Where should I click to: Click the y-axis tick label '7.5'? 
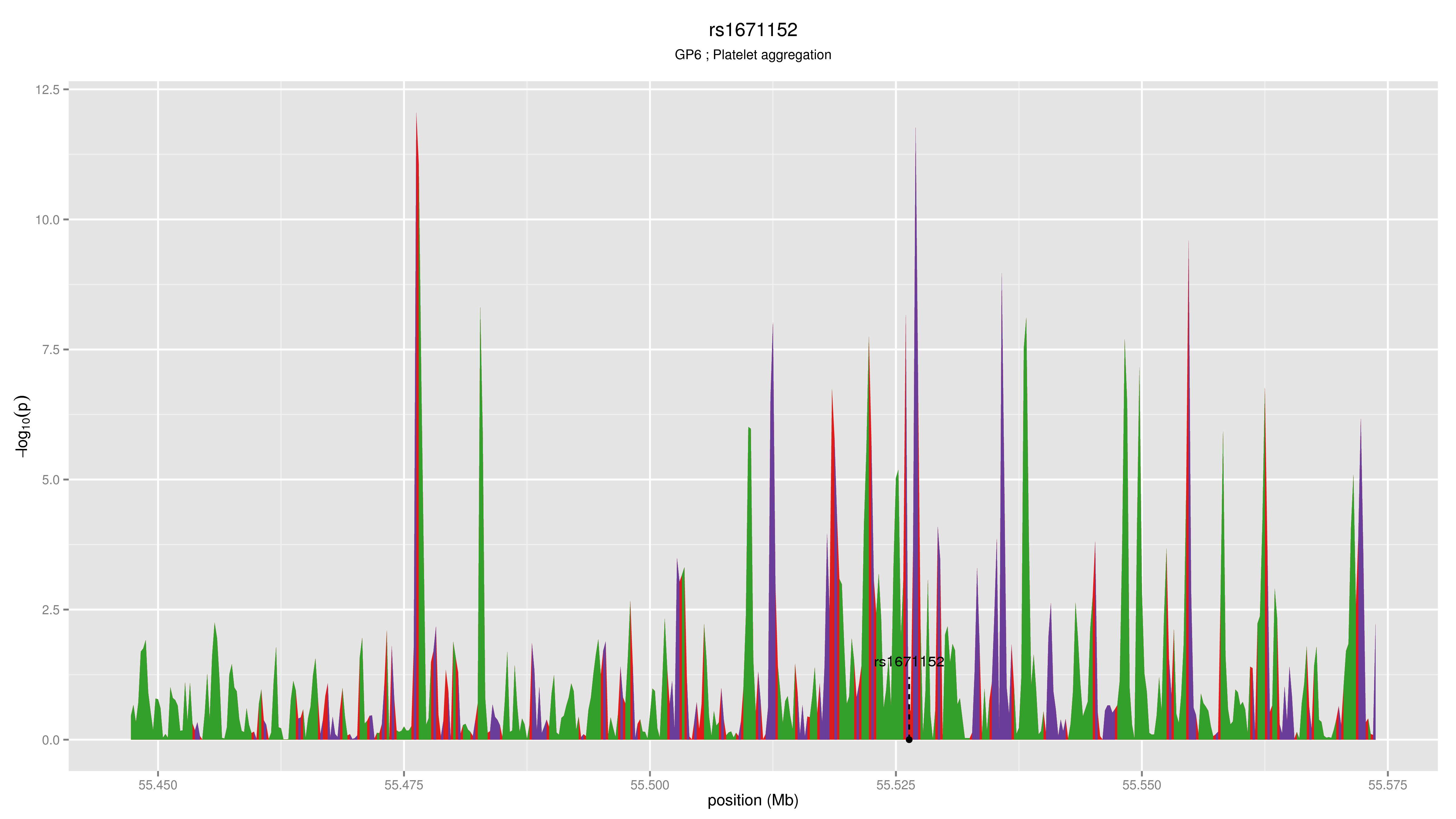(51, 350)
